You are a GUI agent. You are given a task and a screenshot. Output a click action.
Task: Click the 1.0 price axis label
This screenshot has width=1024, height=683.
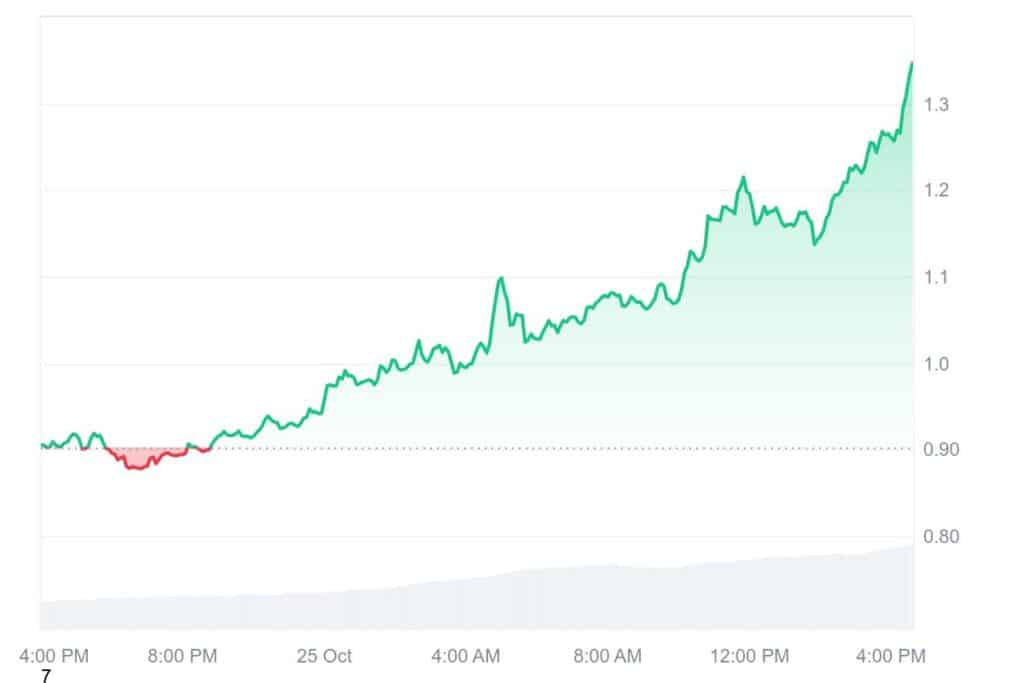pyautogui.click(x=937, y=364)
